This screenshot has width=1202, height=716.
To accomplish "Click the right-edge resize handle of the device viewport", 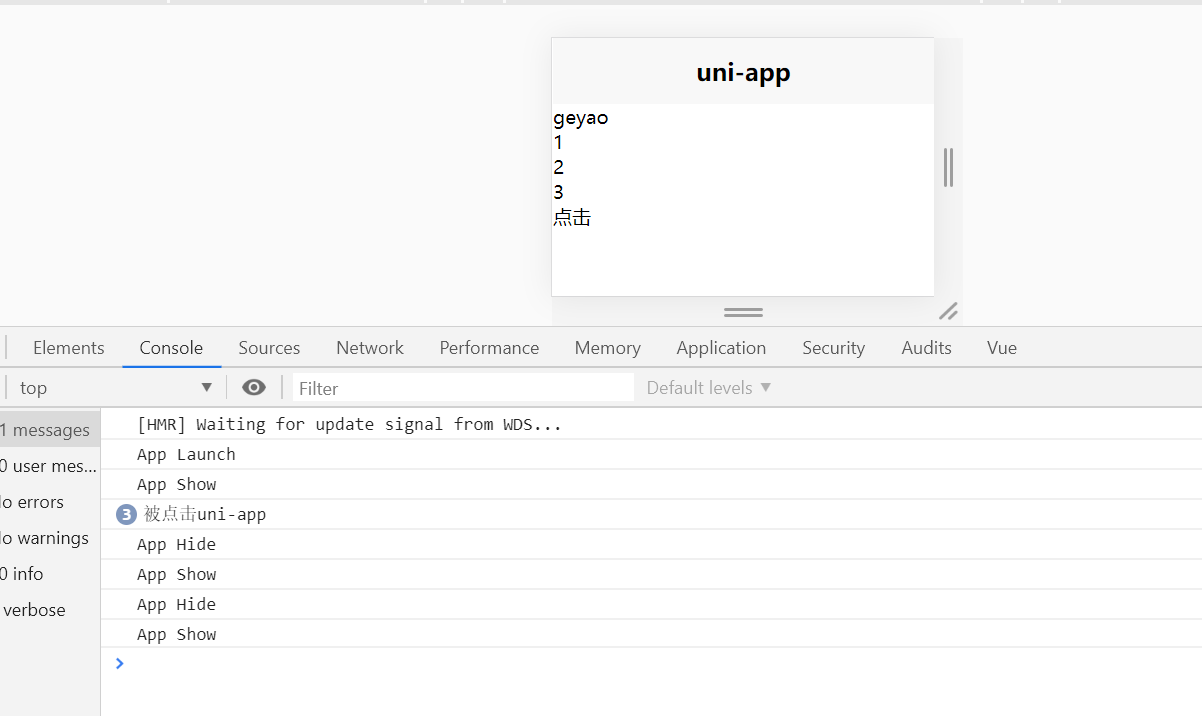I will [x=948, y=167].
